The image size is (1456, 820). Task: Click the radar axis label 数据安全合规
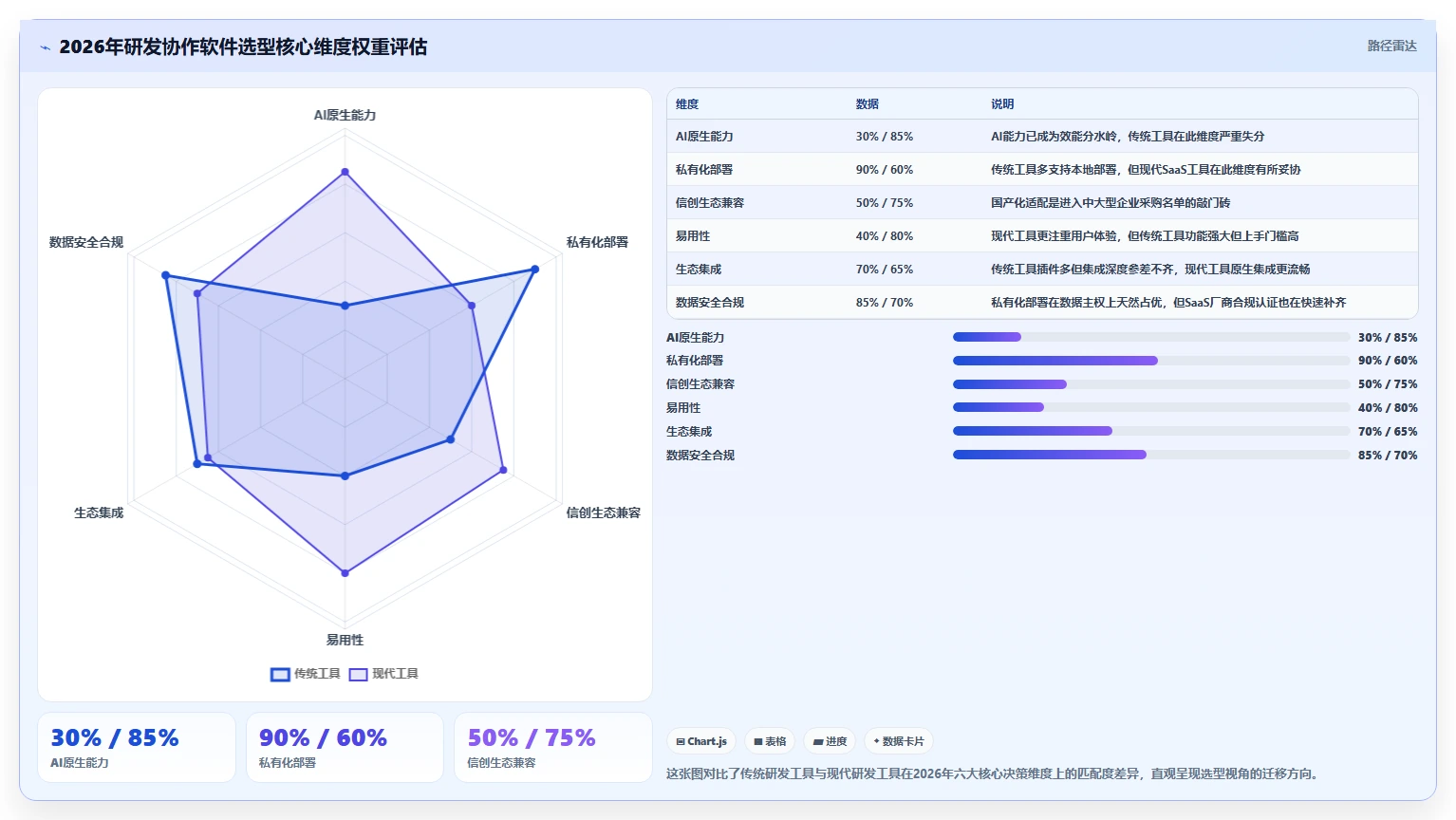(x=86, y=242)
